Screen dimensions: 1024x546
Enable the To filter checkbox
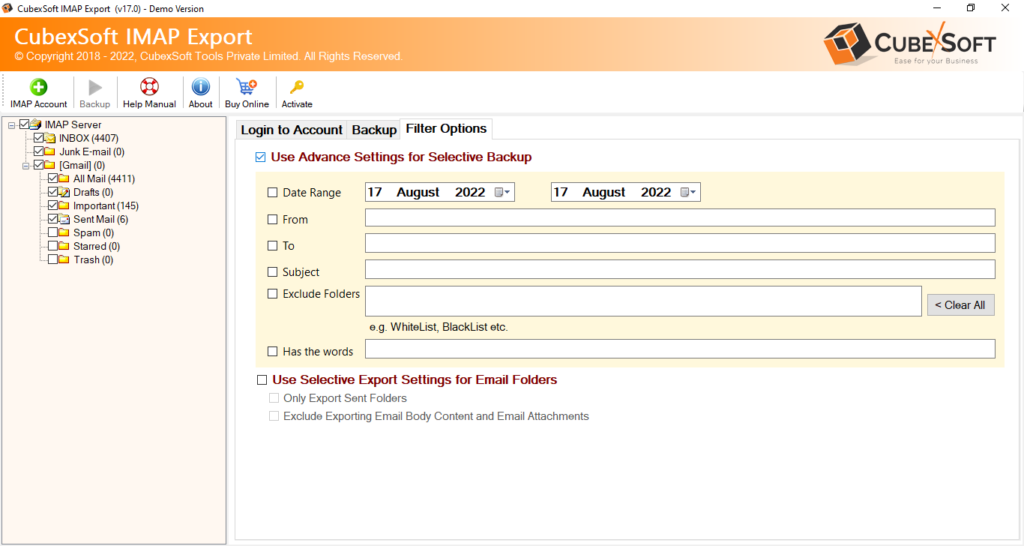(272, 246)
